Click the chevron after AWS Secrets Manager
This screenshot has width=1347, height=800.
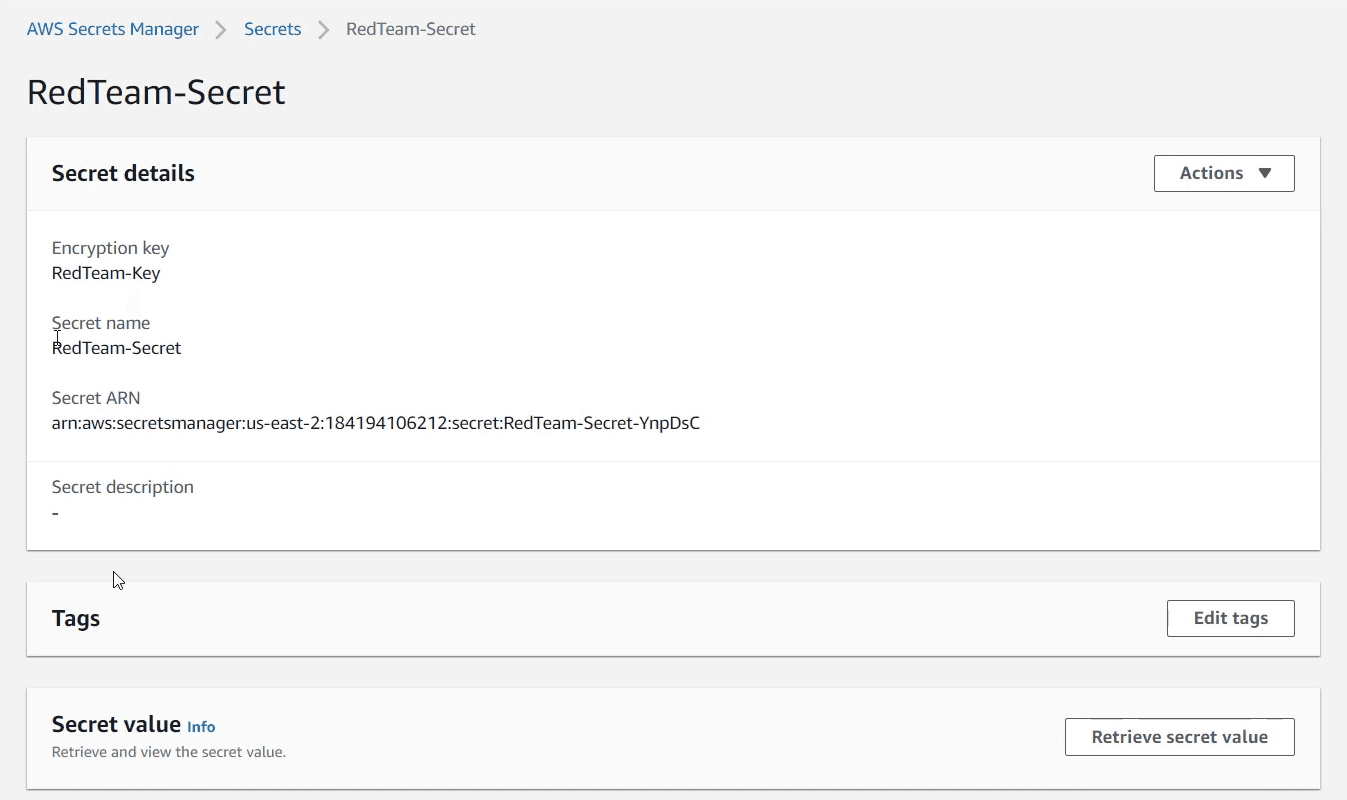(221, 30)
